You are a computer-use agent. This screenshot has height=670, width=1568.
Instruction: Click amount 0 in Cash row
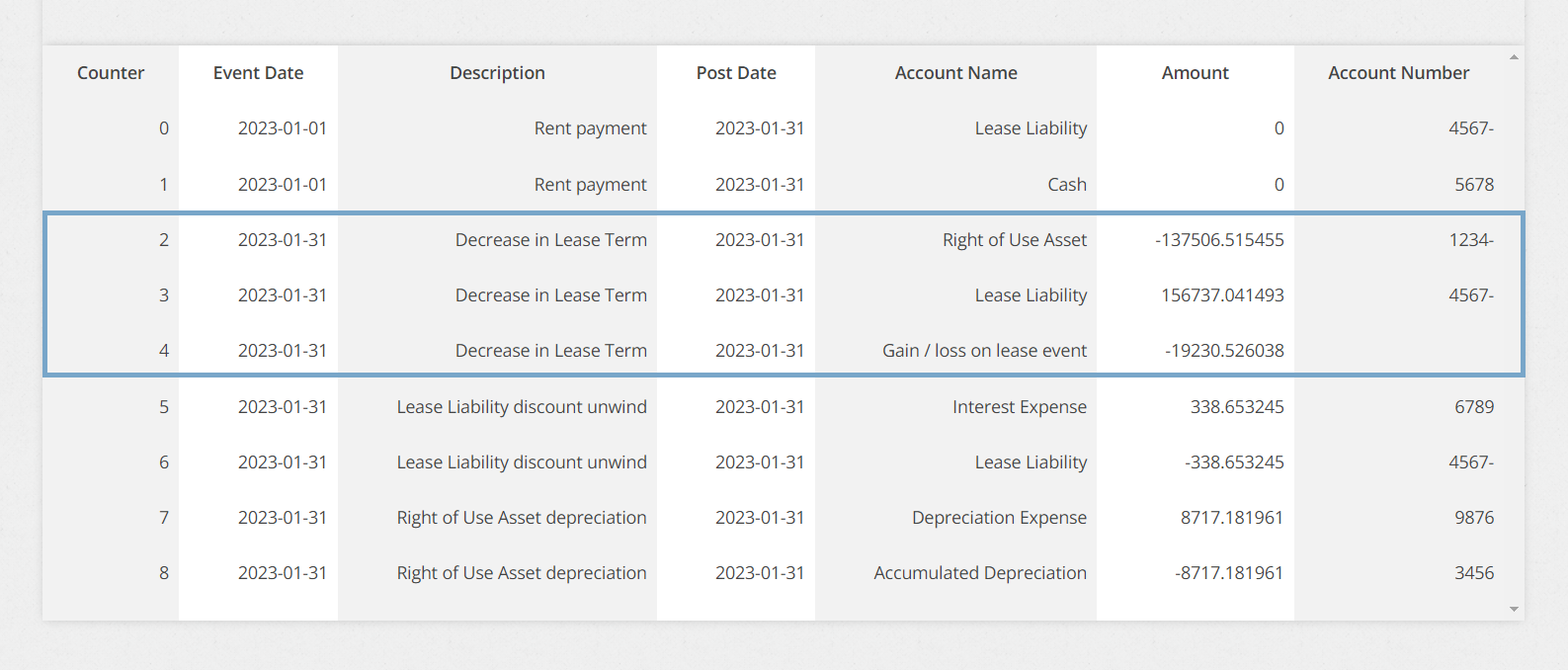[1279, 185]
